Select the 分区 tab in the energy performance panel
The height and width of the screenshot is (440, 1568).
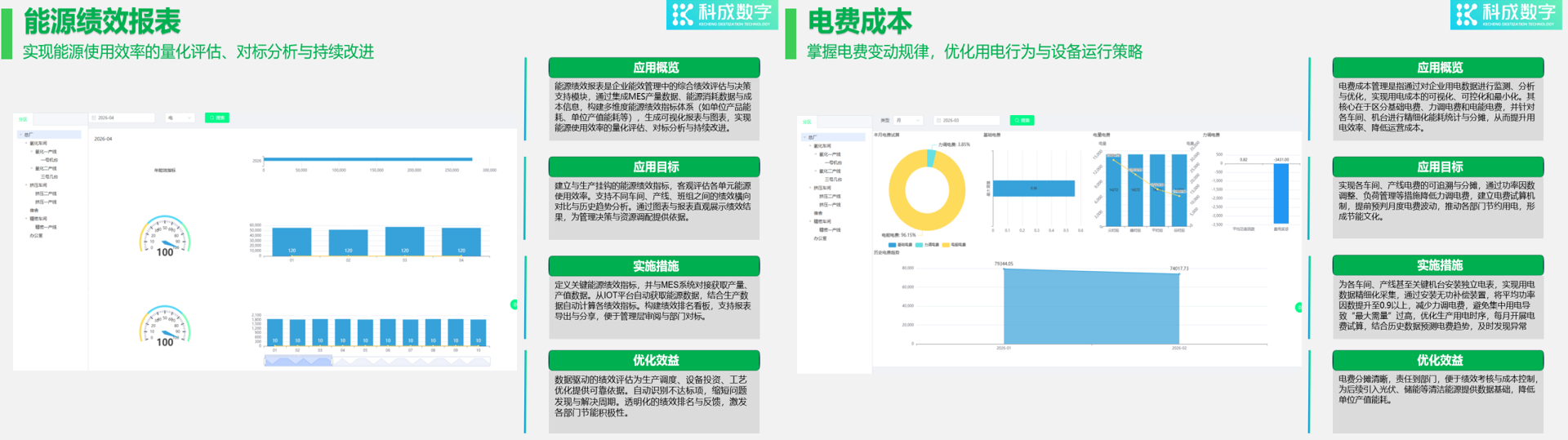23,119
